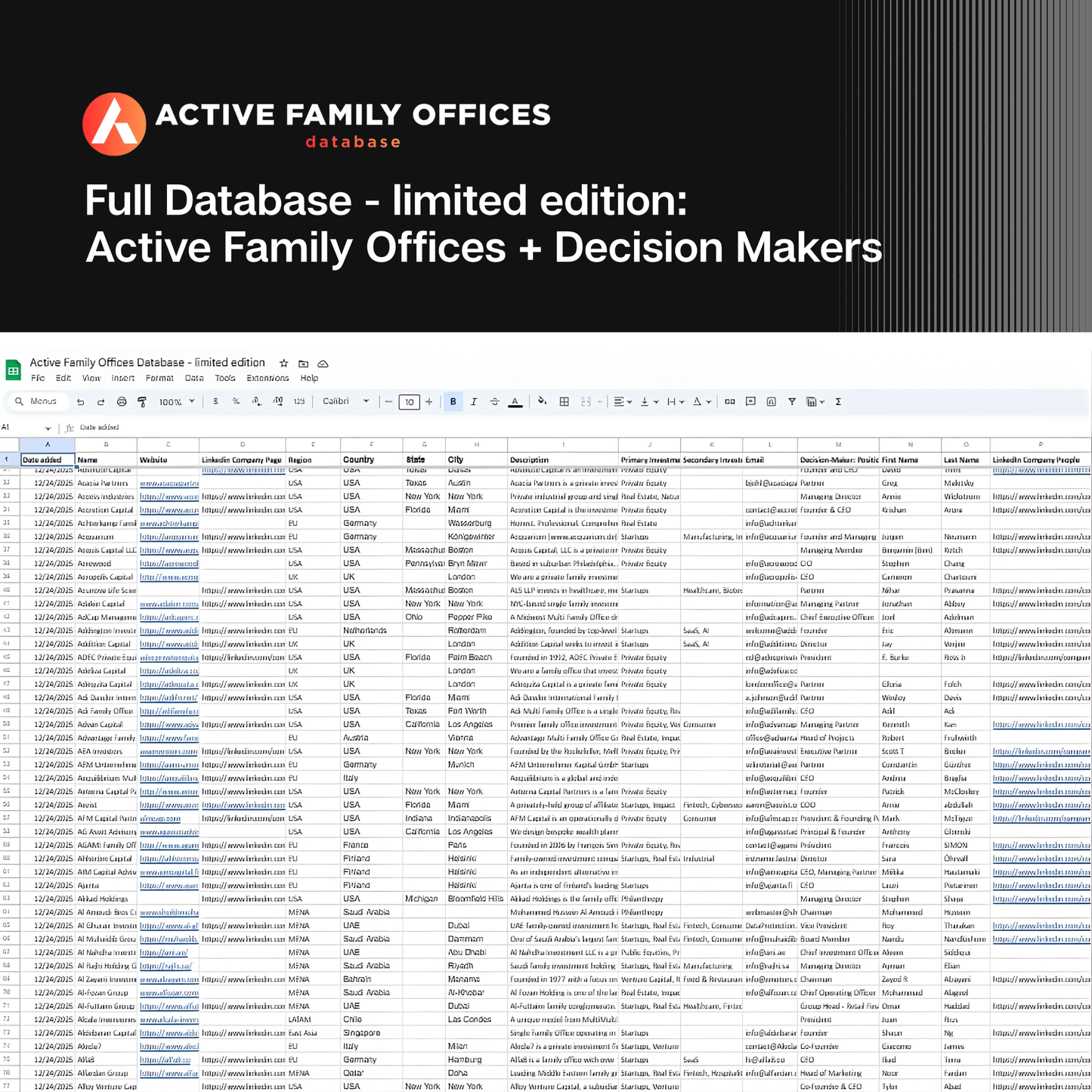Toggle bold formatting off
The image size is (1092, 1092).
(453, 401)
